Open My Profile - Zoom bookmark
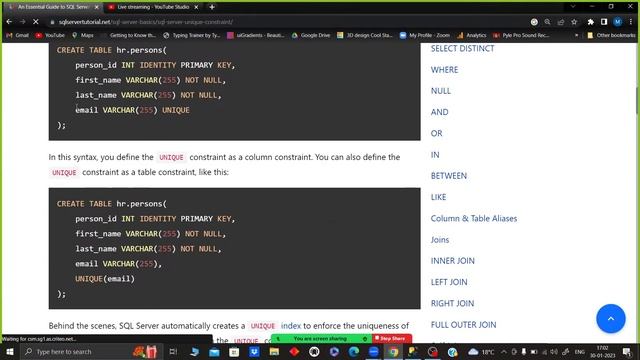640x360 pixels. (x=424, y=36)
